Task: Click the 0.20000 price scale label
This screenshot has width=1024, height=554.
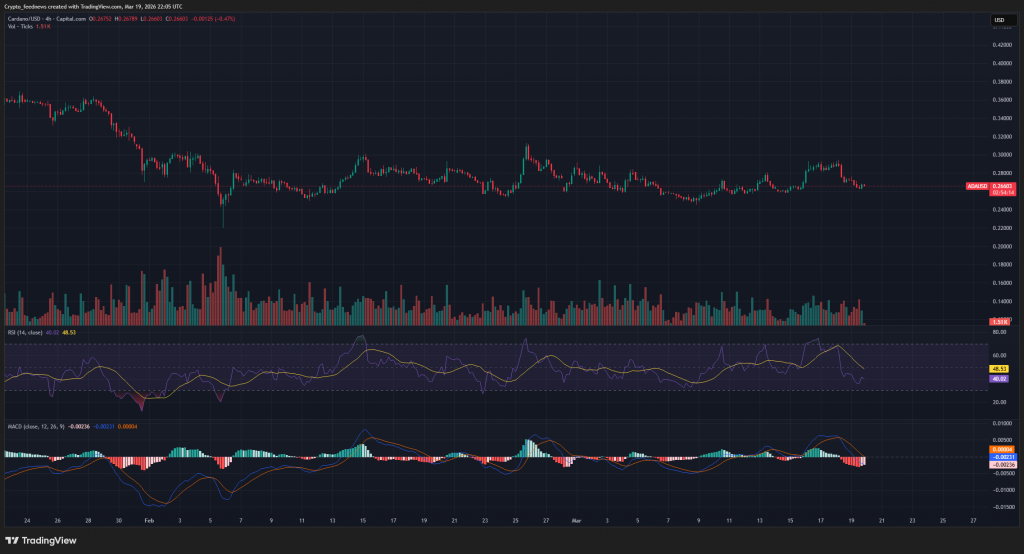Action: [1002, 246]
